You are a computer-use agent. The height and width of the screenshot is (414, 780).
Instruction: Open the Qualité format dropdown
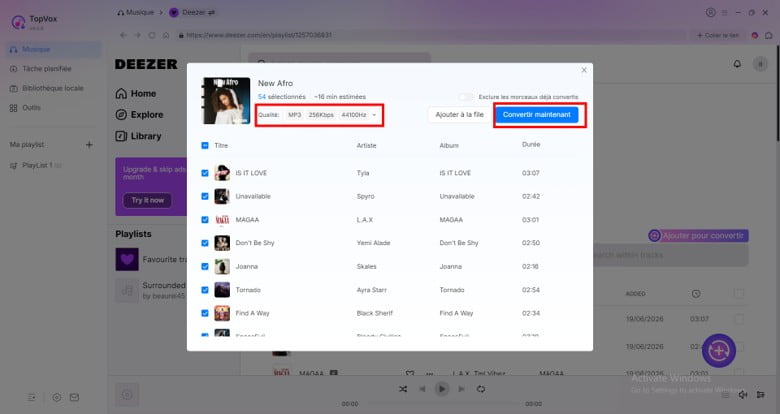[x=332, y=115]
